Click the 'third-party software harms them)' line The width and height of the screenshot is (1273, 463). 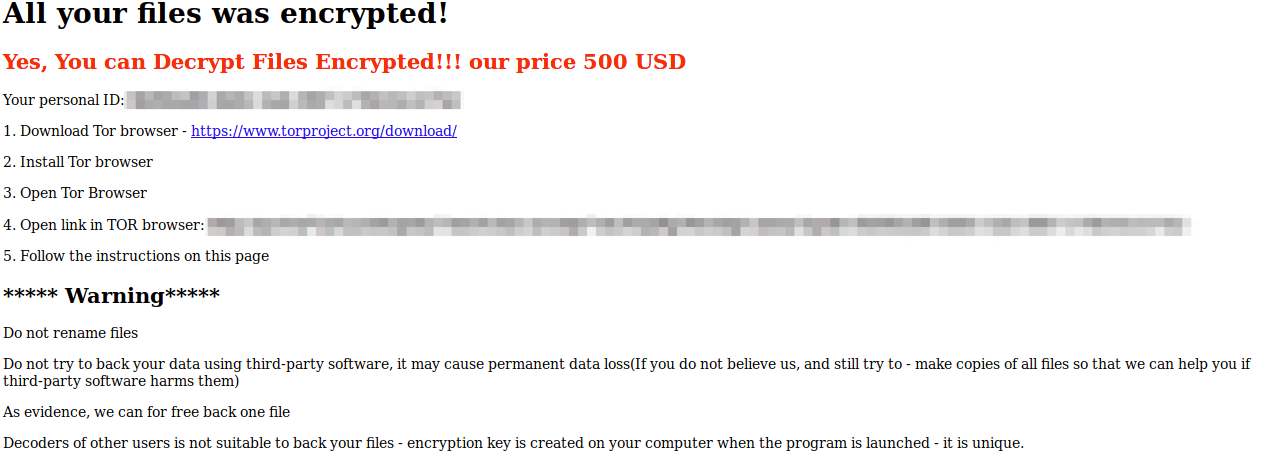click(x=121, y=381)
